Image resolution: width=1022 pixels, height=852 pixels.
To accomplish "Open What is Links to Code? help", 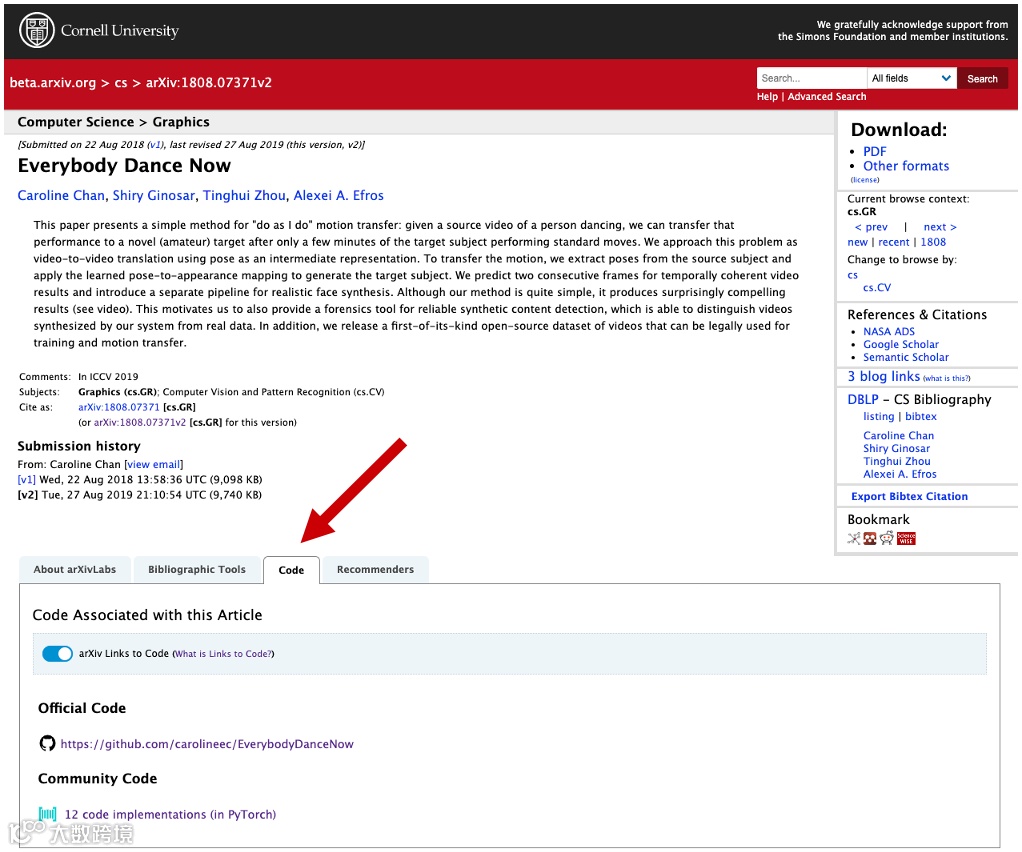I will 224,654.
